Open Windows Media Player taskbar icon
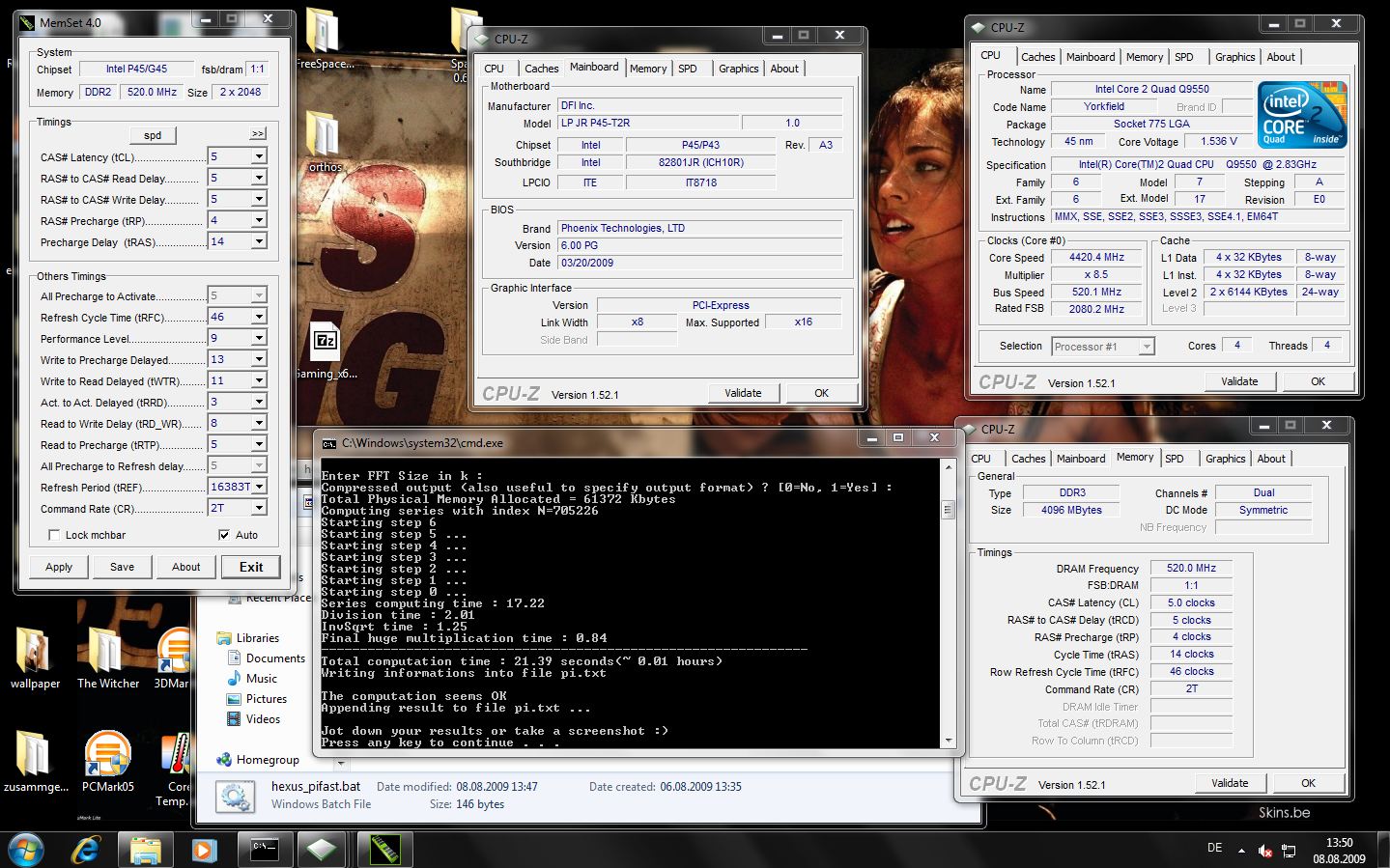The height and width of the screenshot is (868, 1390). (204, 850)
